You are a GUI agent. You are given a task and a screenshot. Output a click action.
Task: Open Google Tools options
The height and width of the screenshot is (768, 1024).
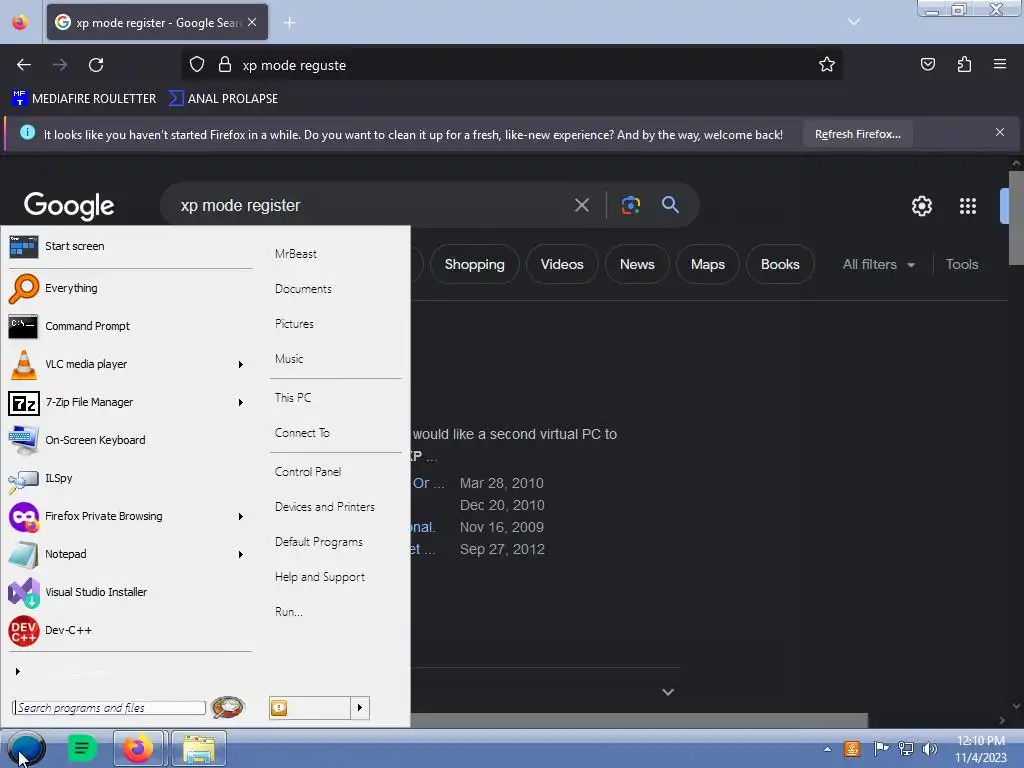point(962,264)
